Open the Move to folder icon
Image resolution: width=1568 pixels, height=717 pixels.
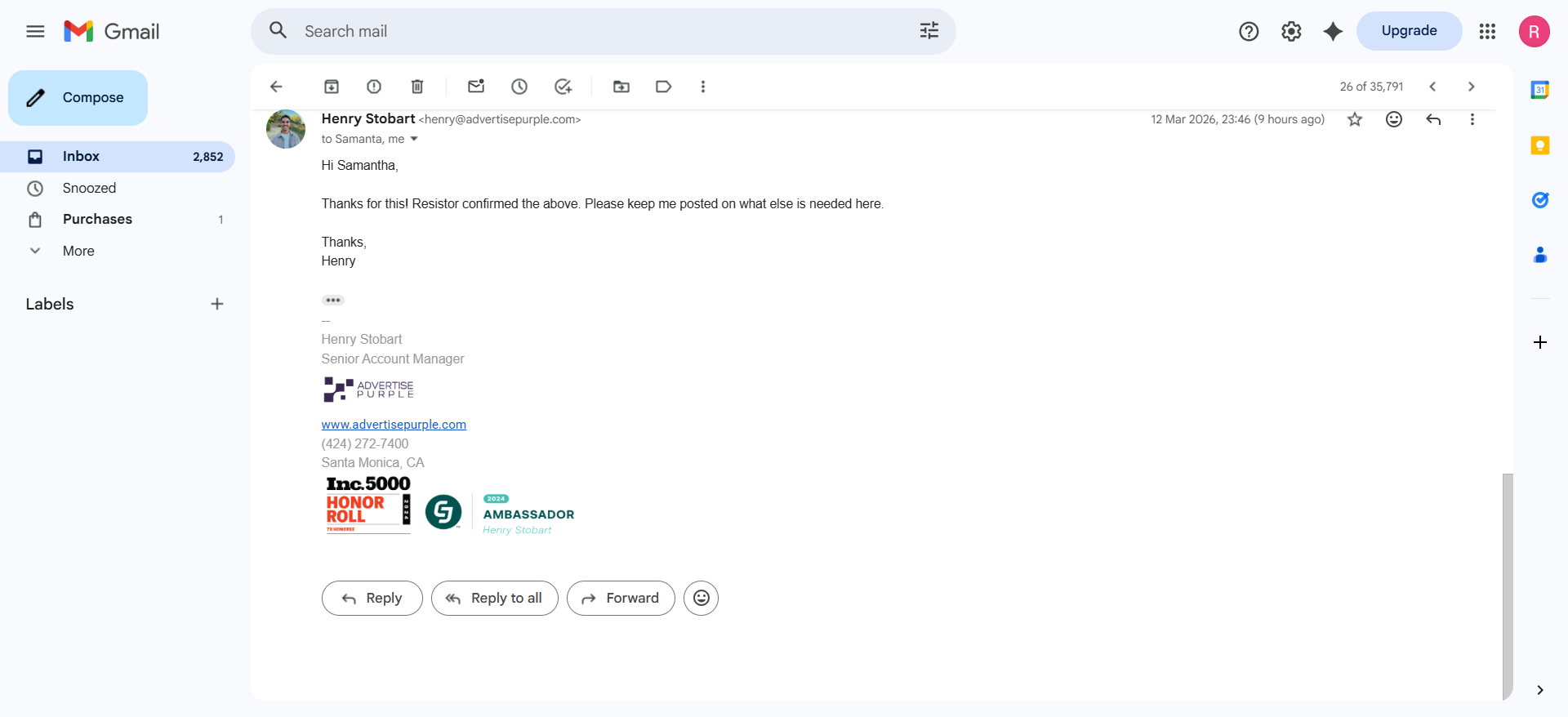[x=621, y=87]
